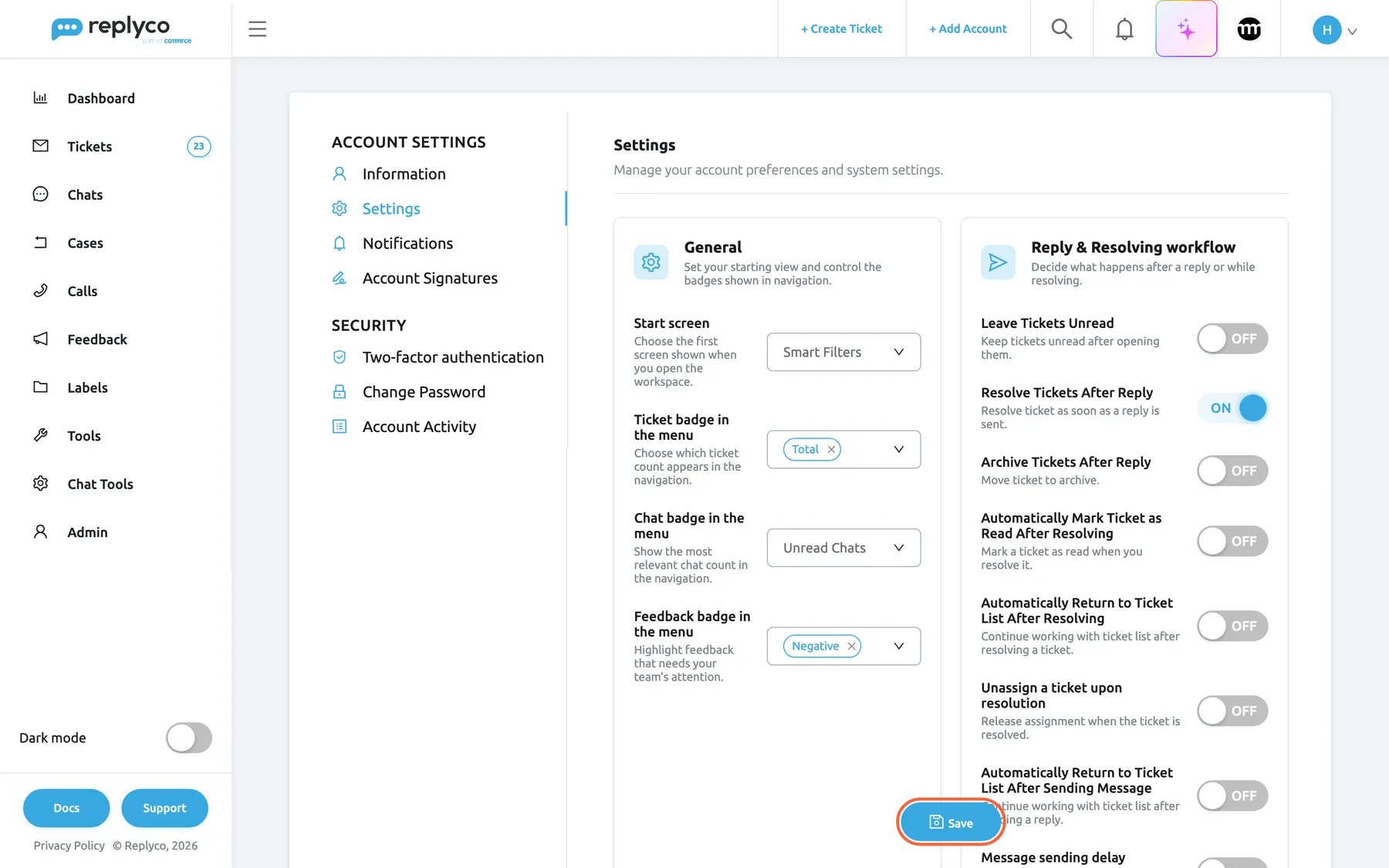Open the hamburger menu icon

point(257,29)
